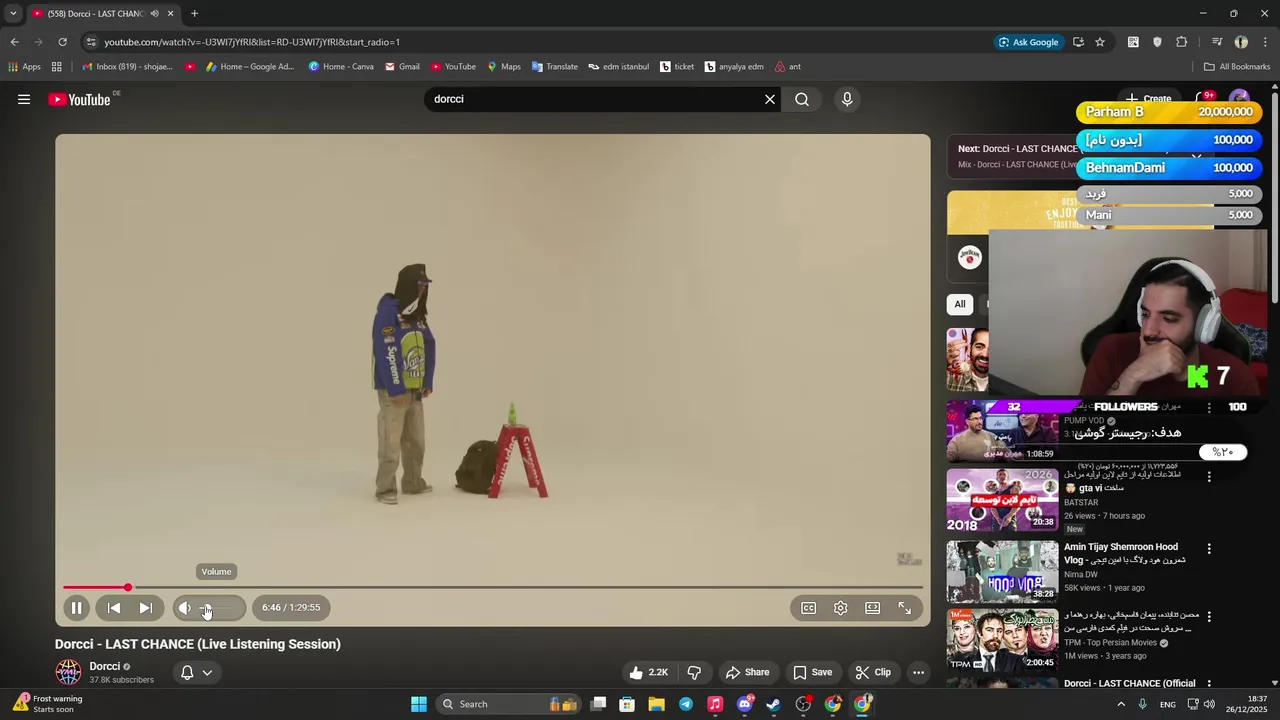The image size is (1280, 720).
Task: Enter full screen mode
Action: pyautogui.click(x=905, y=608)
